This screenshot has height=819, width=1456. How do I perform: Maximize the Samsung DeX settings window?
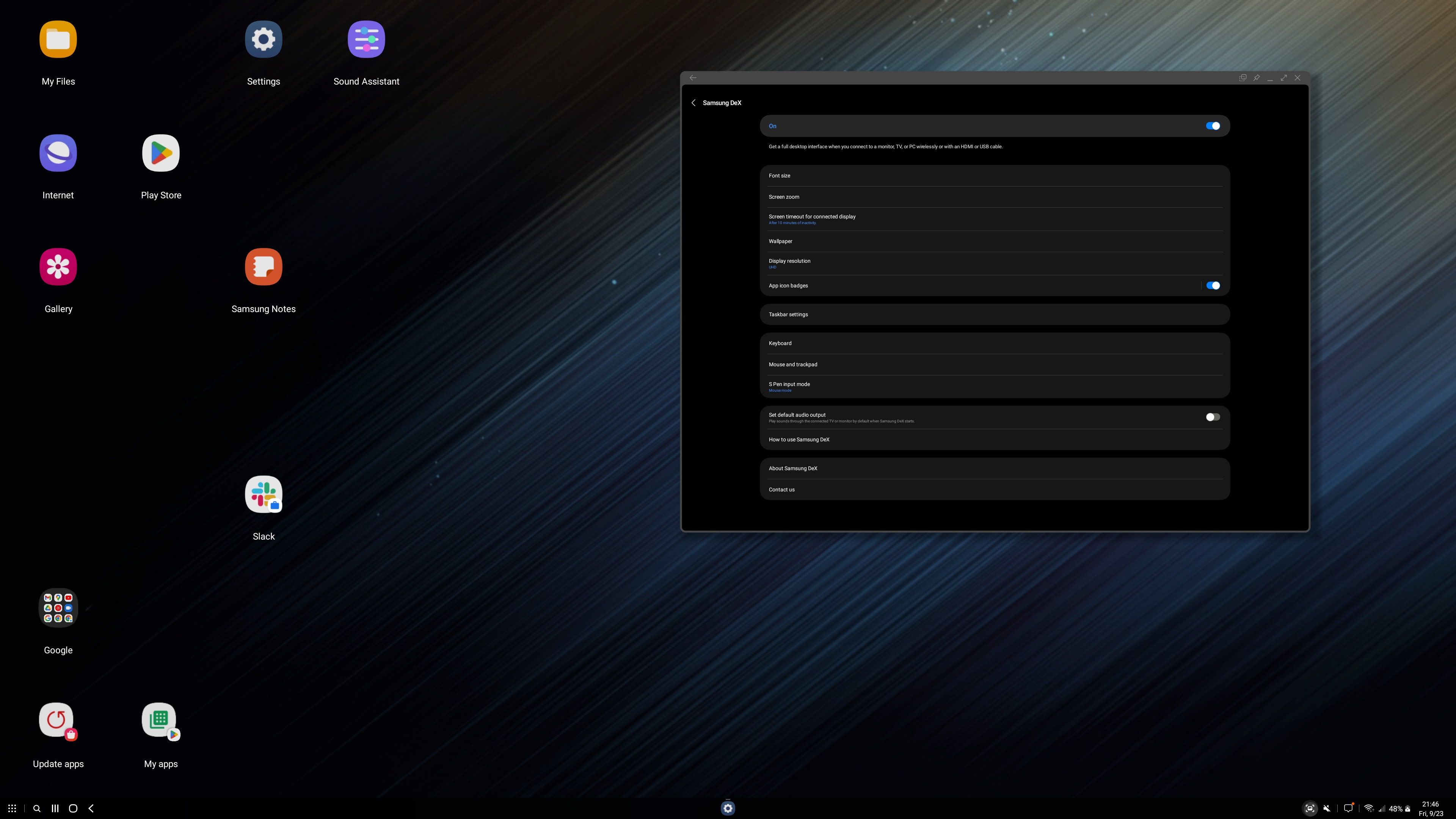(x=1283, y=77)
